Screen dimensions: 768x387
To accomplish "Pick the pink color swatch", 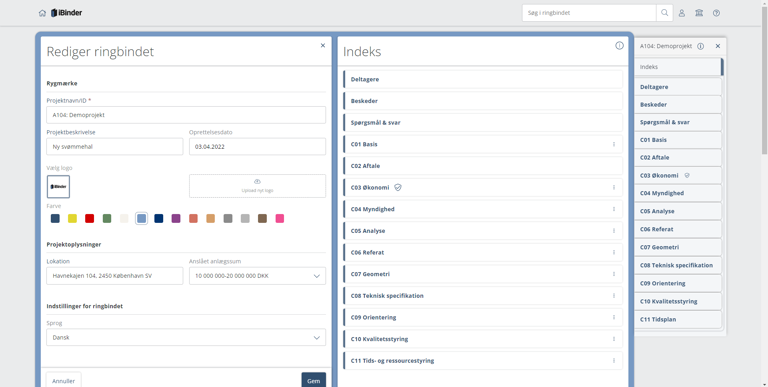I will pos(280,218).
